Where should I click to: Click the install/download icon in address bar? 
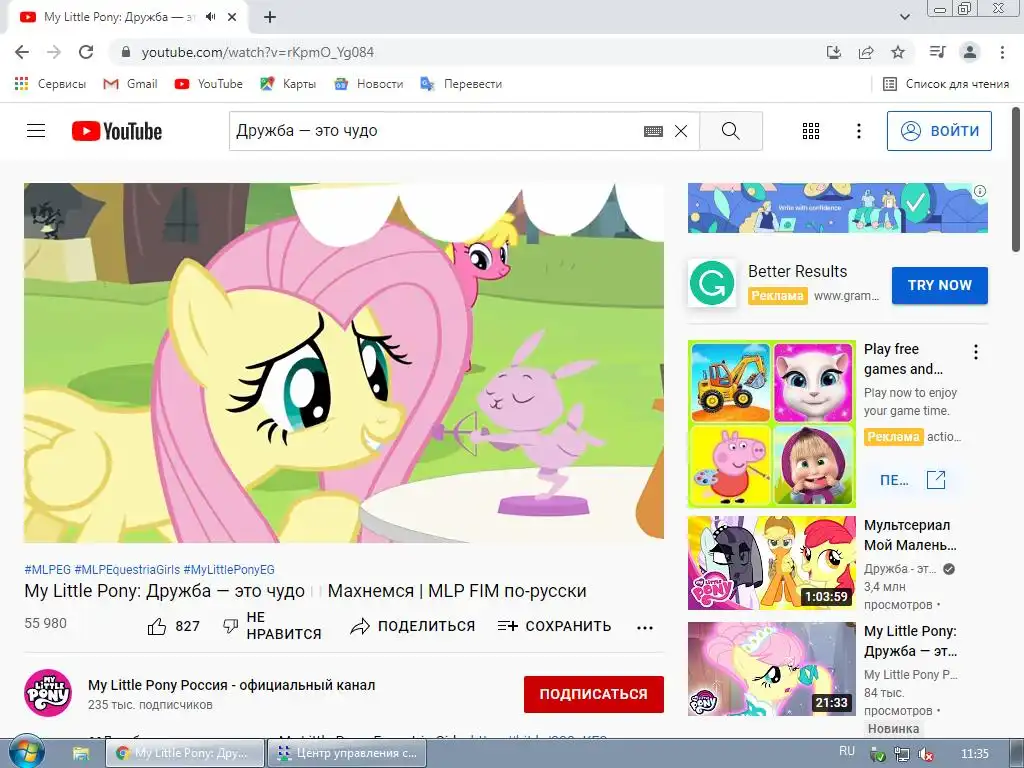pyautogui.click(x=833, y=52)
